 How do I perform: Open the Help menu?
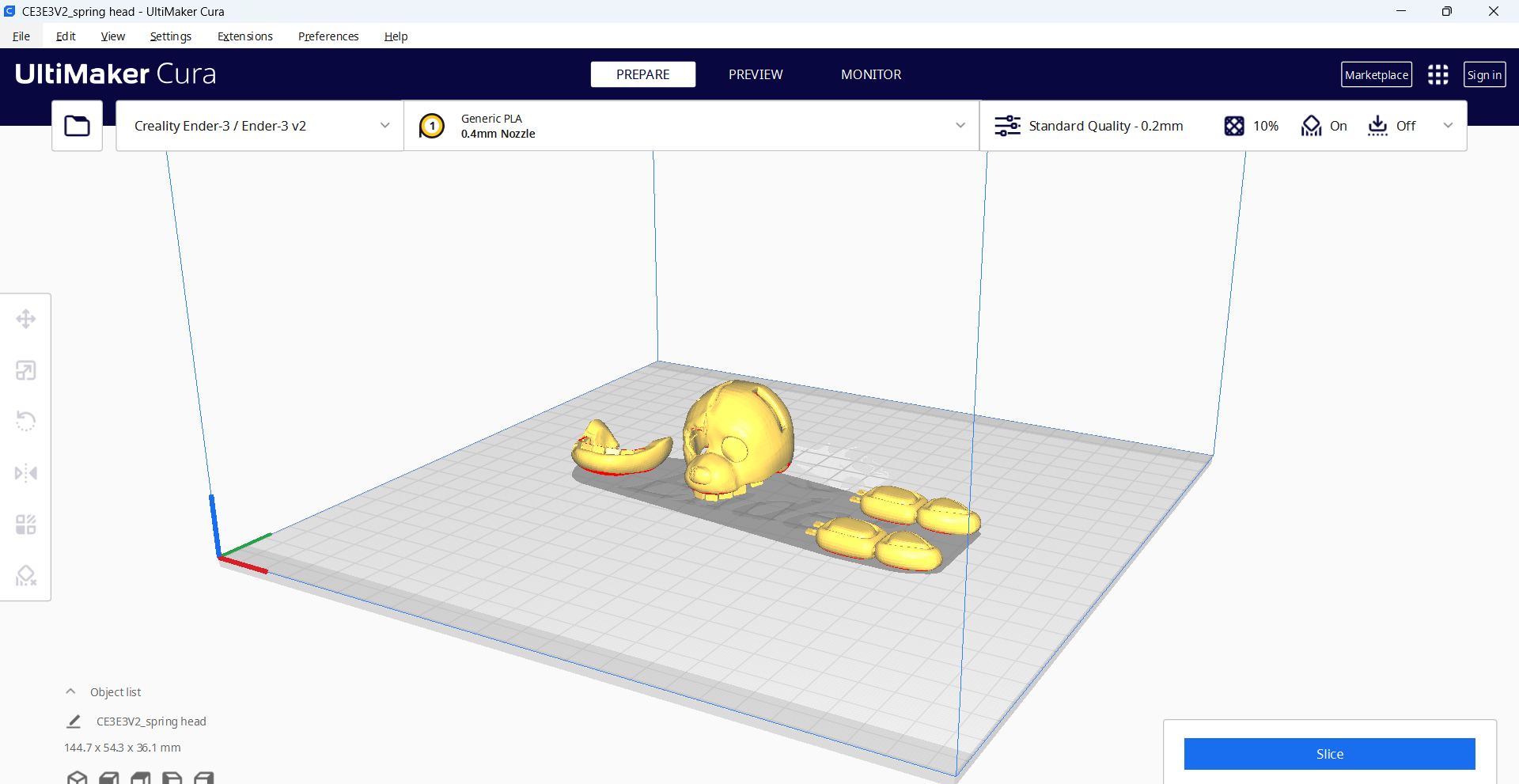click(x=396, y=36)
